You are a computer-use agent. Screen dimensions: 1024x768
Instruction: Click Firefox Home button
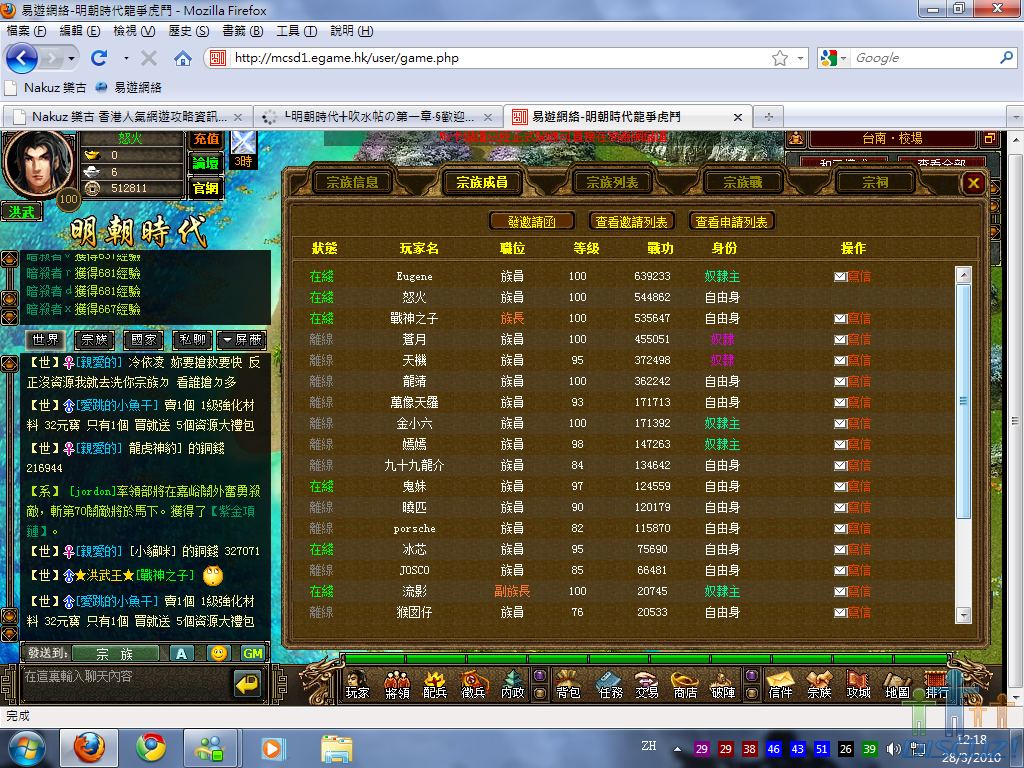click(x=183, y=58)
